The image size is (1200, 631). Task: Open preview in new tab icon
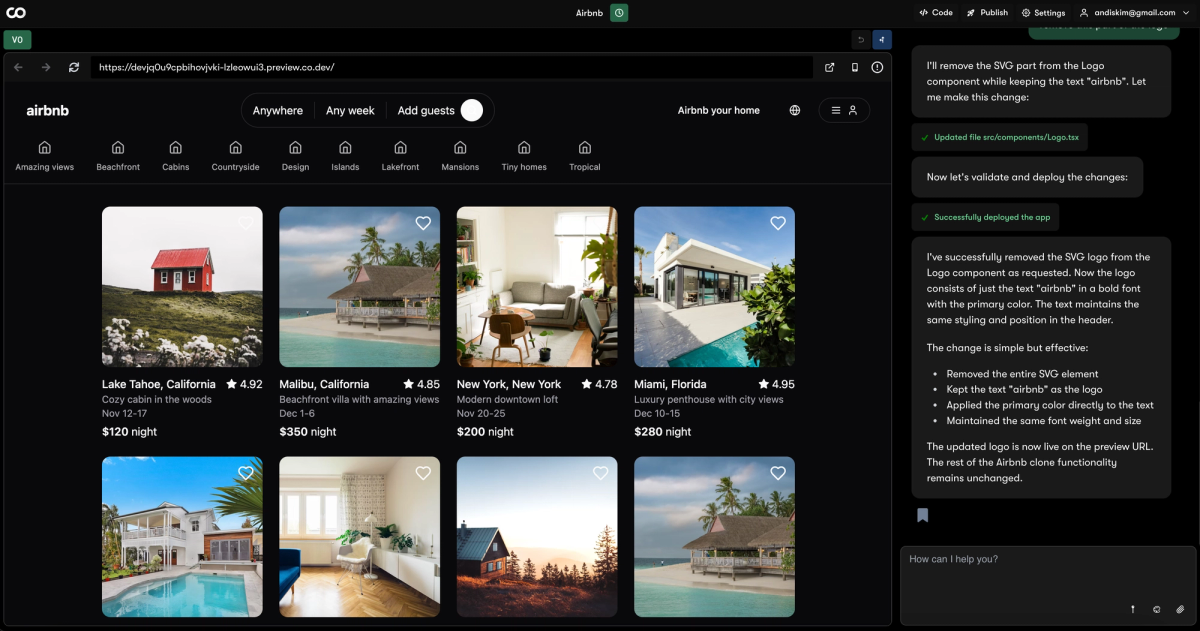pyautogui.click(x=829, y=67)
